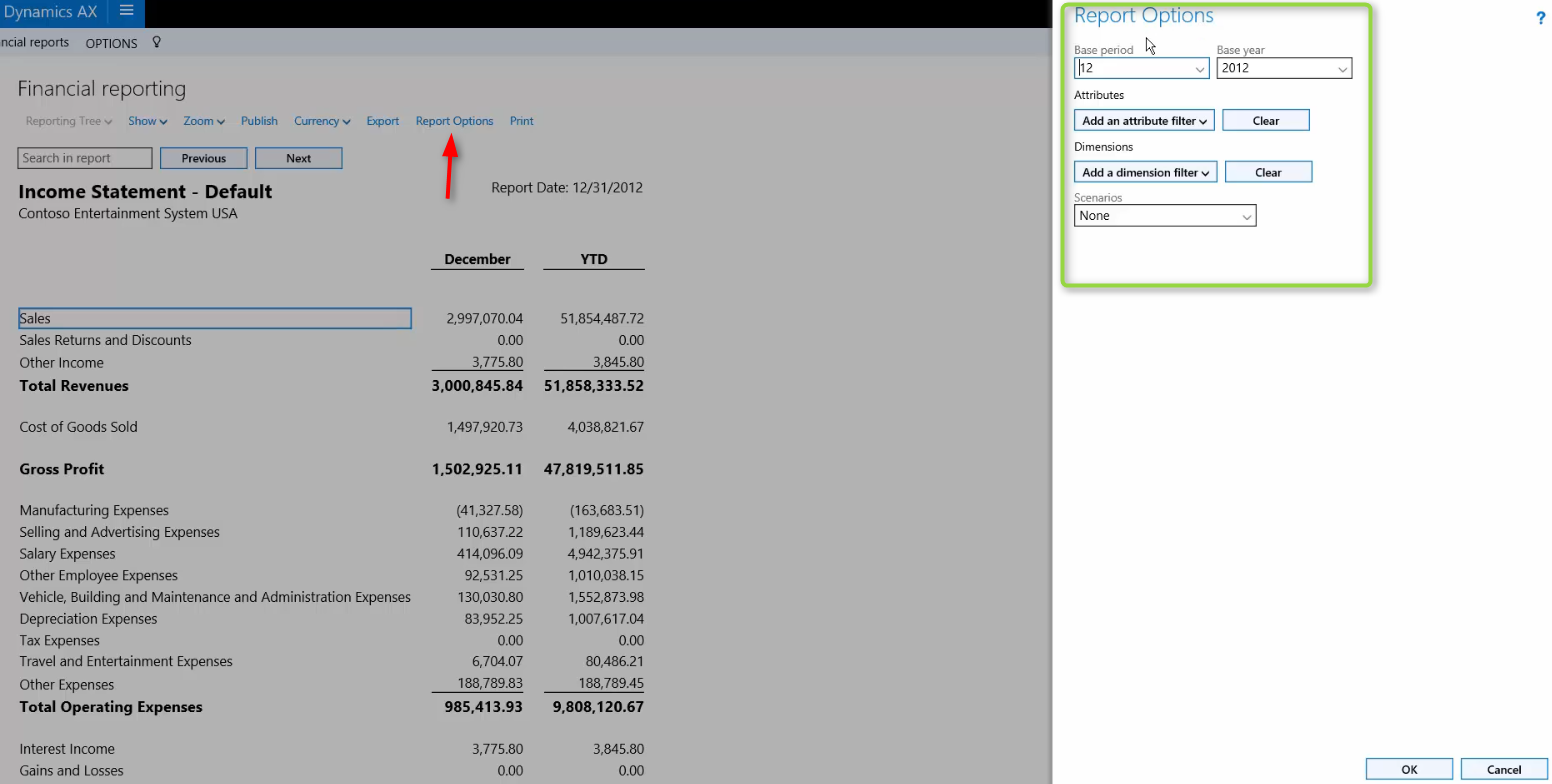Open the OPTIONS menu tab
Screen dimensions: 1552x784
click(x=111, y=43)
